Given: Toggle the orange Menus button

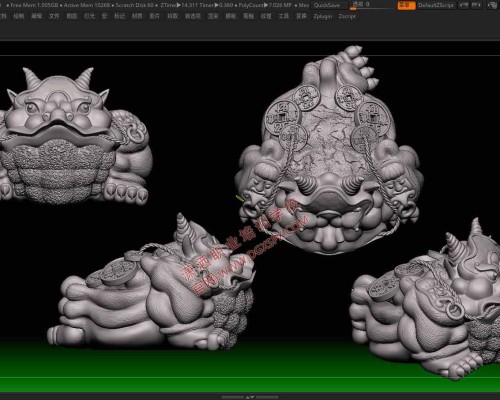Looking at the screenshot, I should click(406, 5).
